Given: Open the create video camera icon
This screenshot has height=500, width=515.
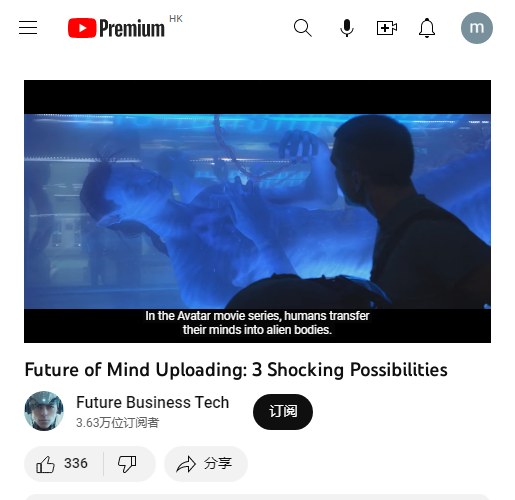Looking at the screenshot, I should (387, 28).
